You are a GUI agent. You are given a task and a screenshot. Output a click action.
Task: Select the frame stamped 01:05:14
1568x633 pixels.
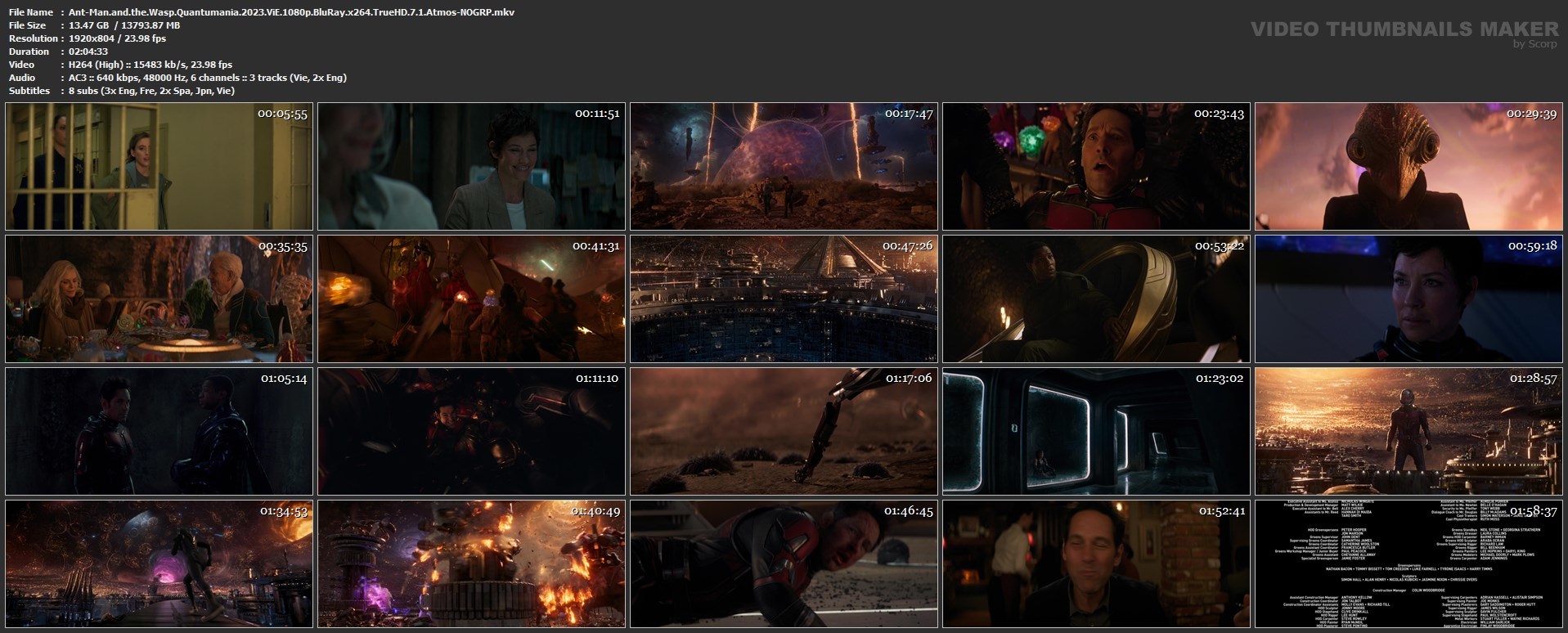[159, 431]
